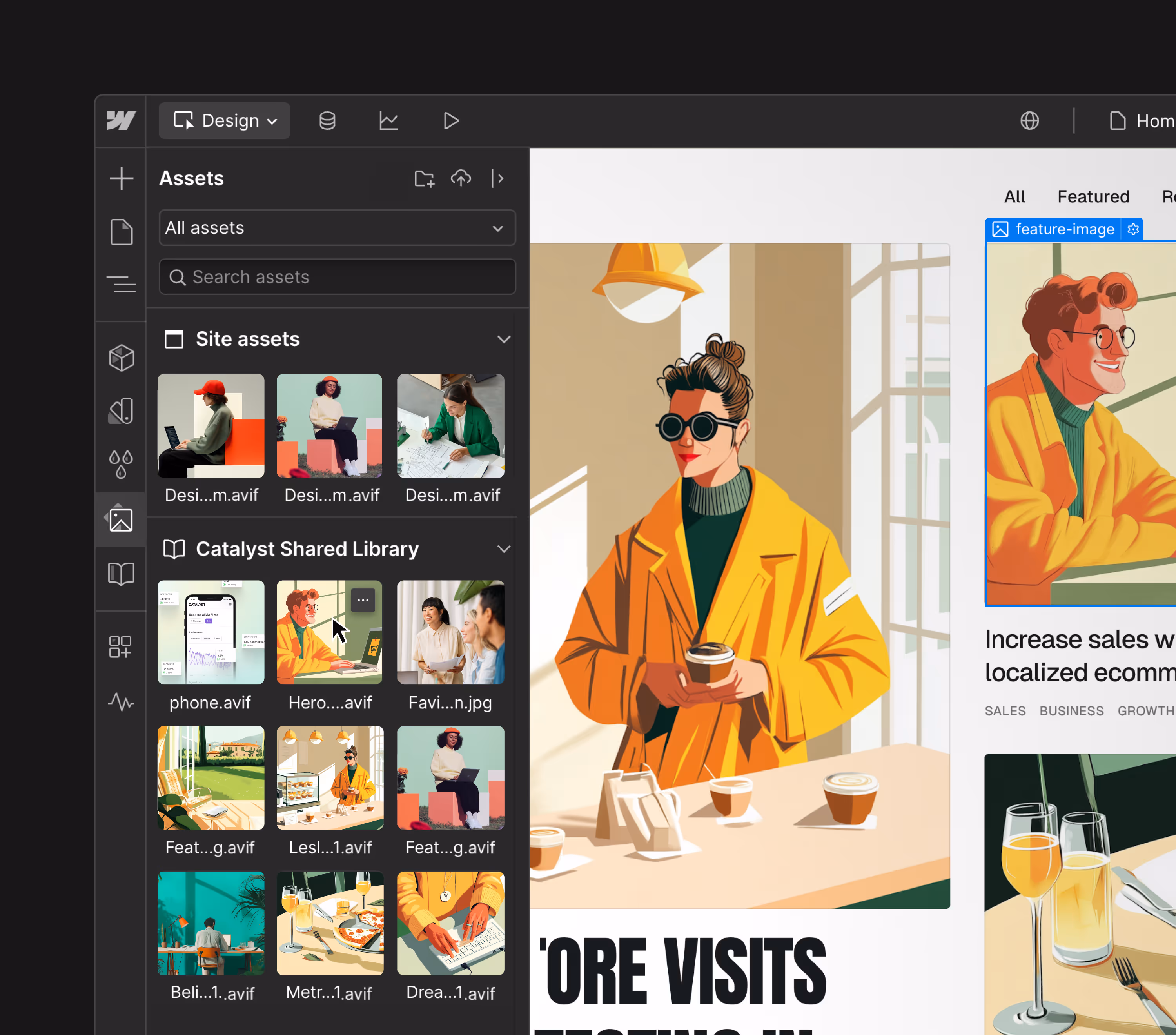Click the Phone.avif file name label
This screenshot has width=1176, height=1035.
(x=210, y=703)
